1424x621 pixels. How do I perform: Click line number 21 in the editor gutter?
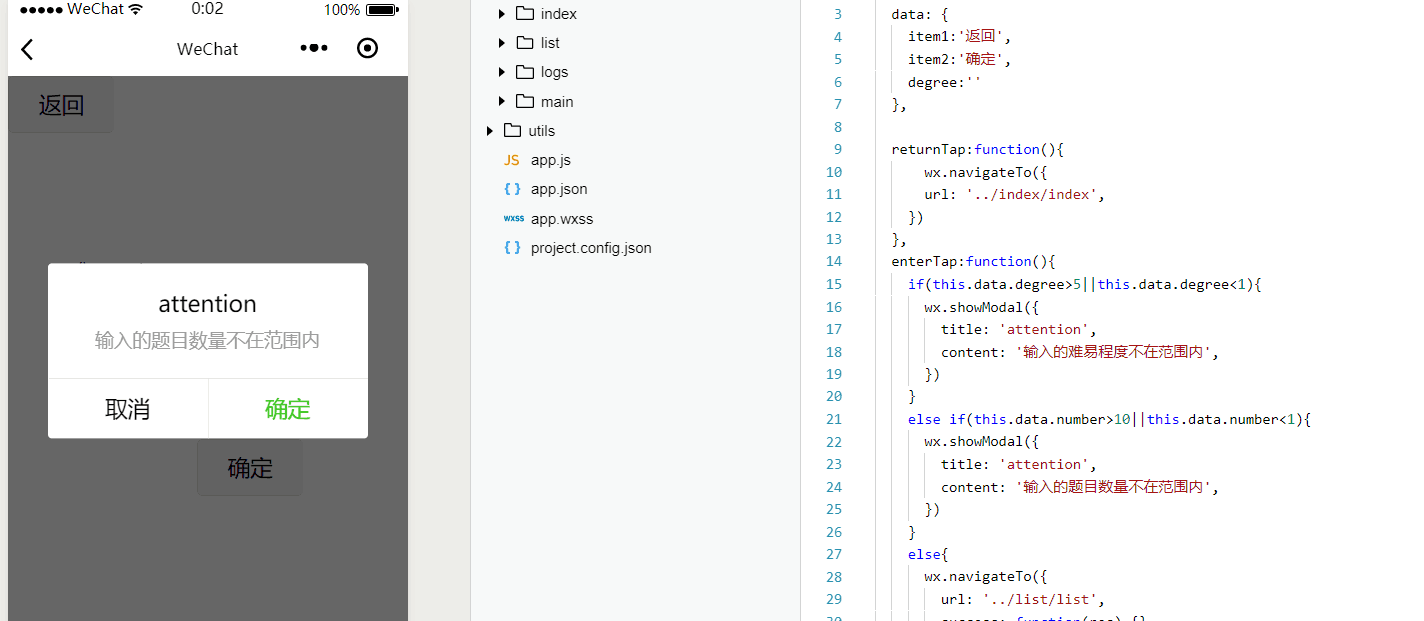pyautogui.click(x=834, y=419)
